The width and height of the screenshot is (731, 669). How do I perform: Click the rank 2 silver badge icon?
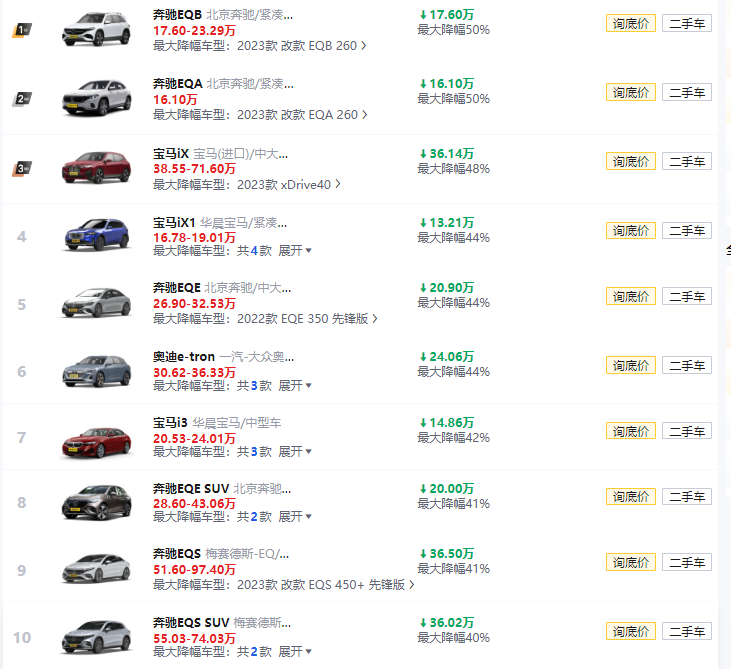pyautogui.click(x=22, y=99)
